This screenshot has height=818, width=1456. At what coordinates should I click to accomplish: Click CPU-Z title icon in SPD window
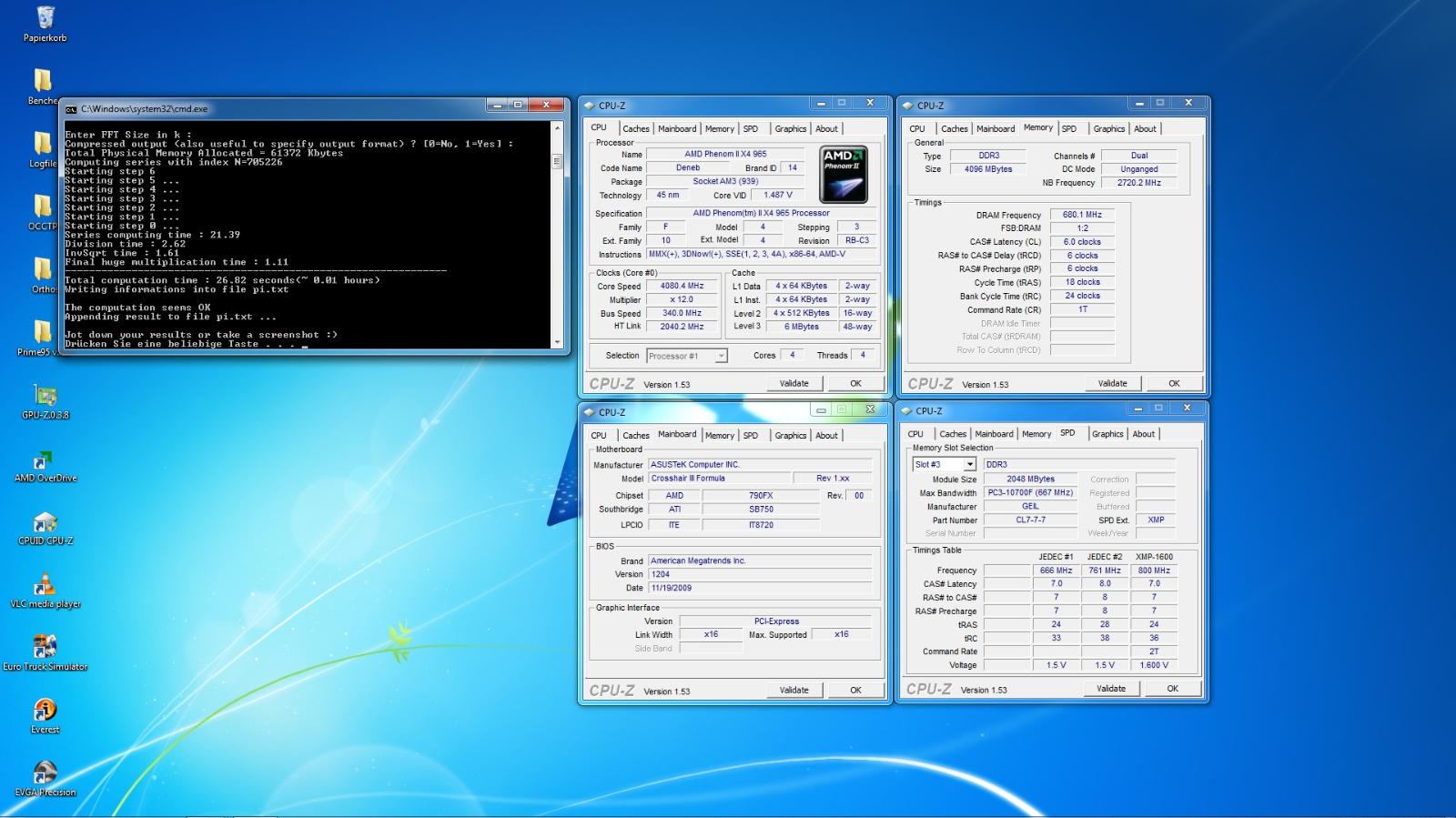(907, 410)
